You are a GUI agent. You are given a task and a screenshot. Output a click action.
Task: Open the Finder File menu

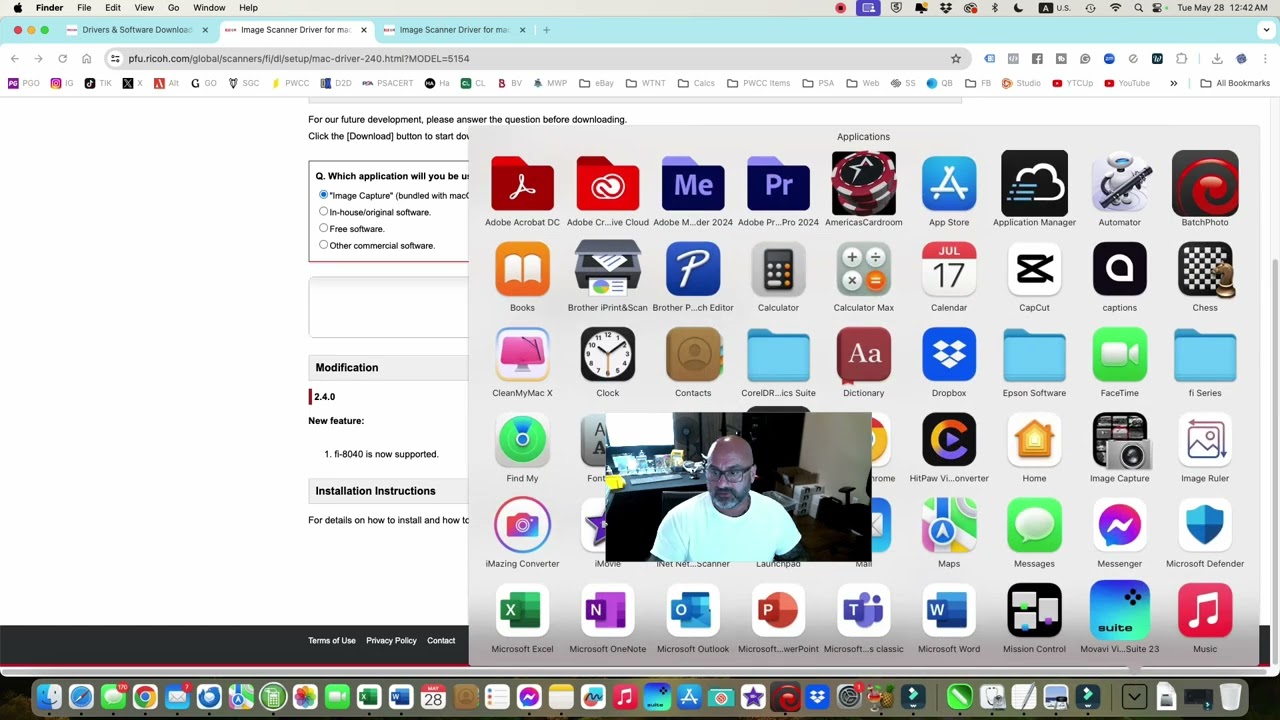(x=84, y=8)
